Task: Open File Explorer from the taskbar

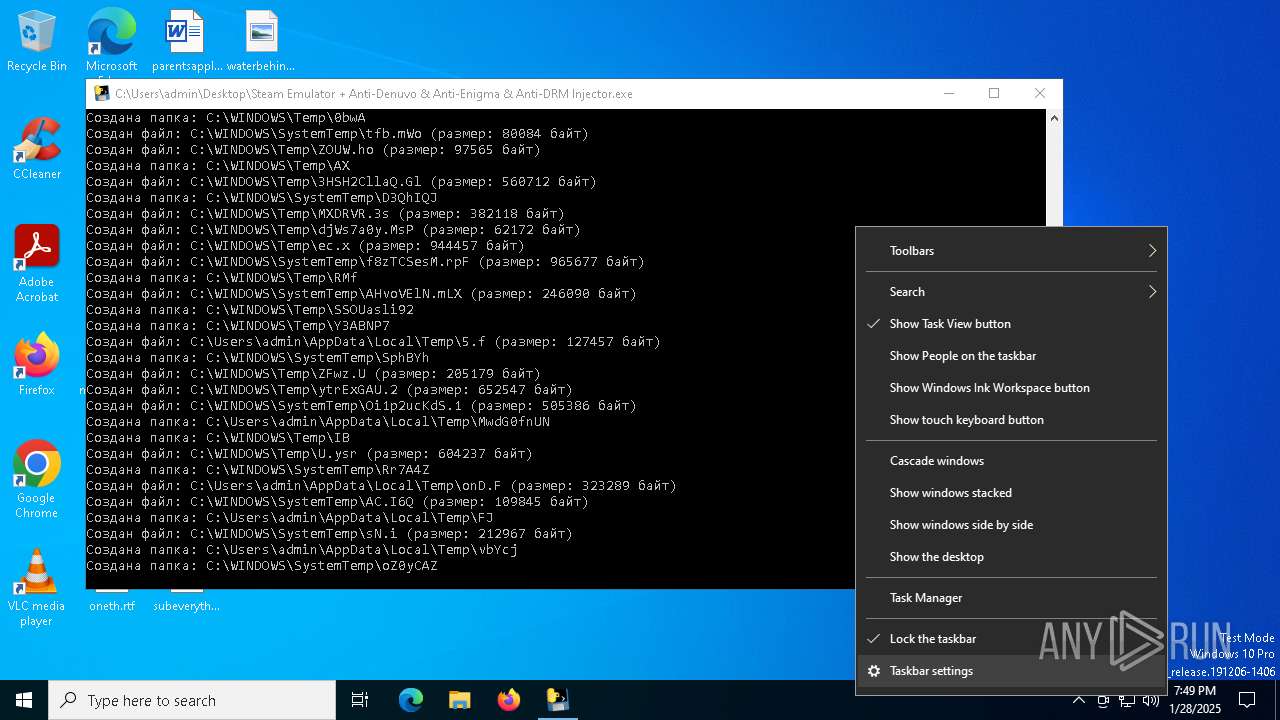Action: (459, 700)
